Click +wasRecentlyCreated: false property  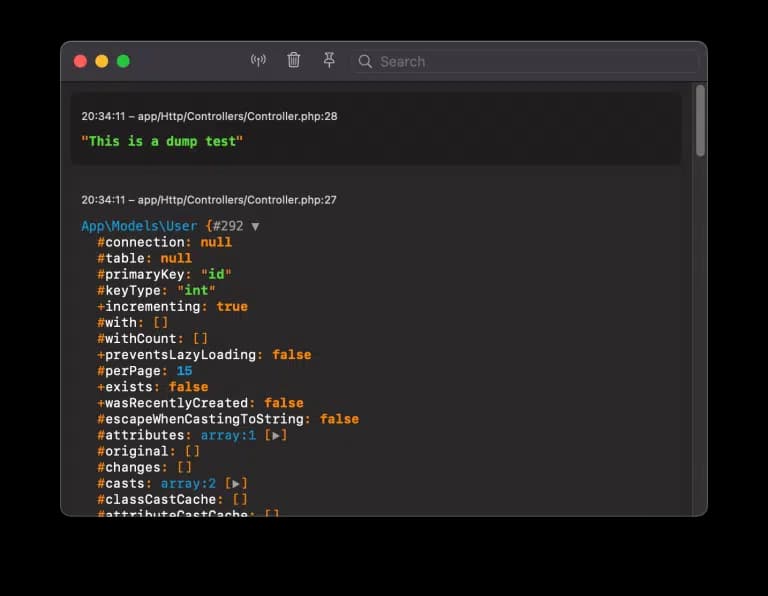coord(200,403)
